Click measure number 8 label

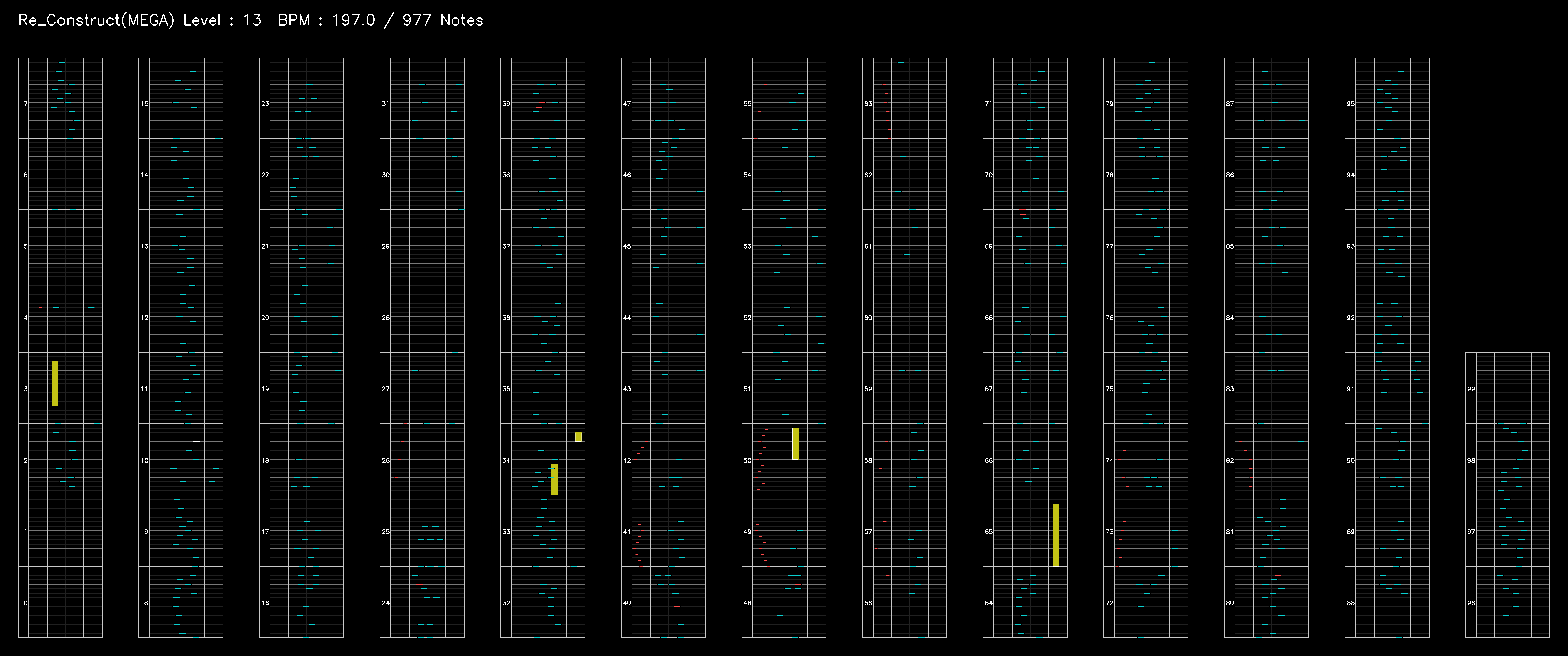146,603
